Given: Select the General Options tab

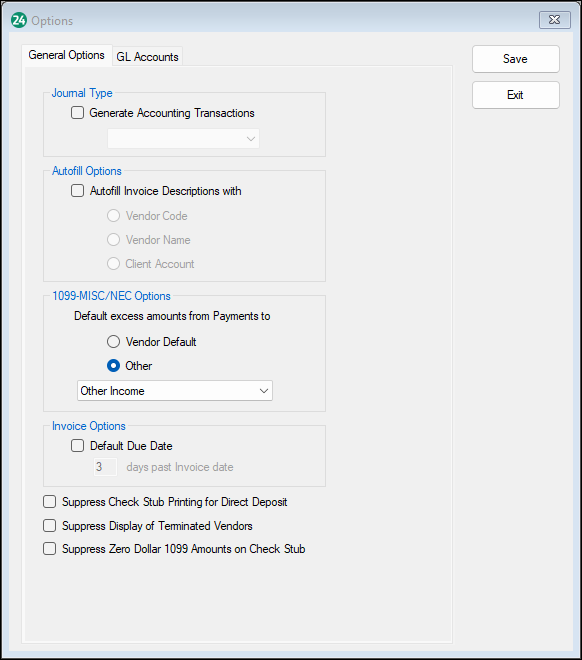Looking at the screenshot, I should 66,55.
